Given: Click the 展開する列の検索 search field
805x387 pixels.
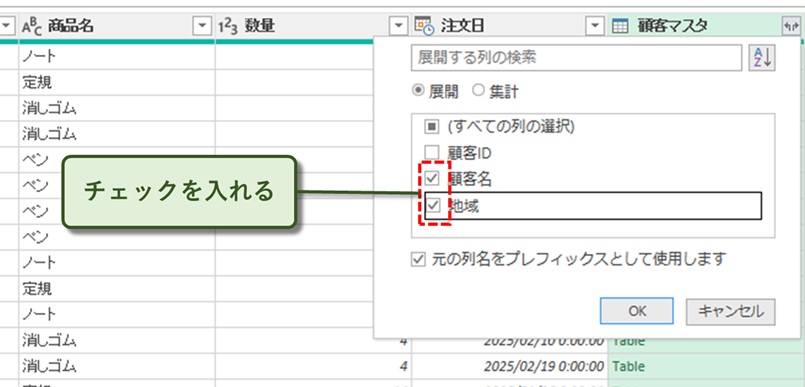Looking at the screenshot, I should click(577, 57).
